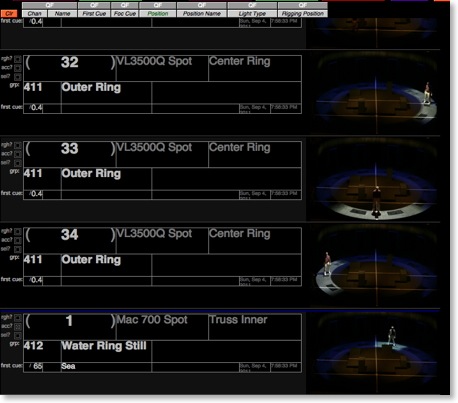
Task: Toggle the sel? checkbox for channel 32
Action: coord(18,77)
